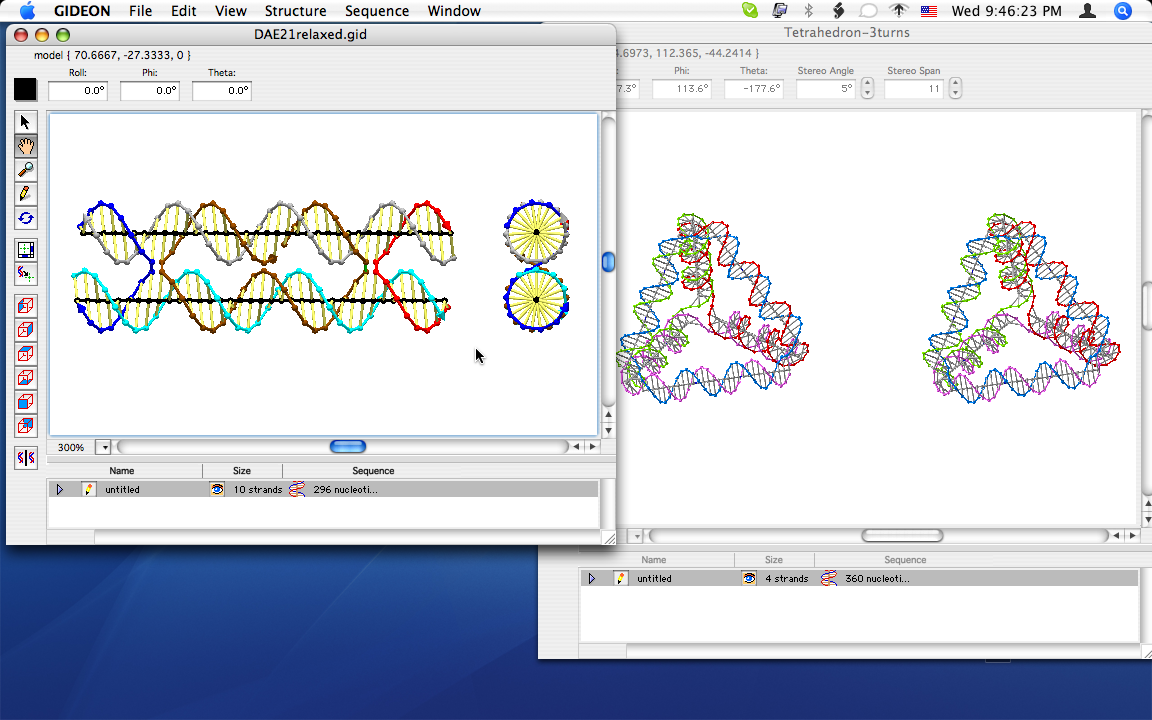1152x720 pixels.
Task: Choose the magnifying glass zoom tool
Action: click(26, 170)
